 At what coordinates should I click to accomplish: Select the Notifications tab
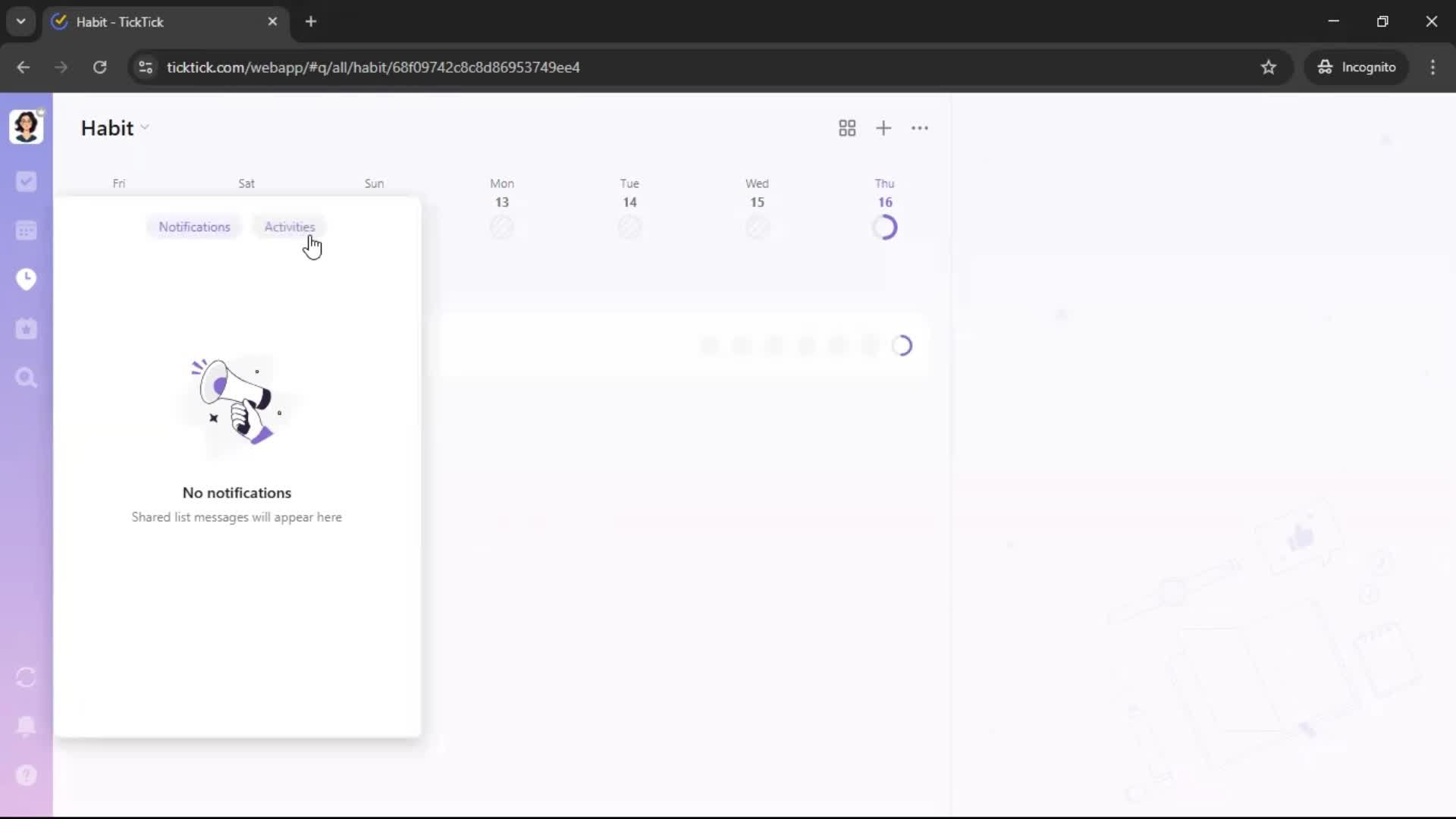tap(194, 227)
